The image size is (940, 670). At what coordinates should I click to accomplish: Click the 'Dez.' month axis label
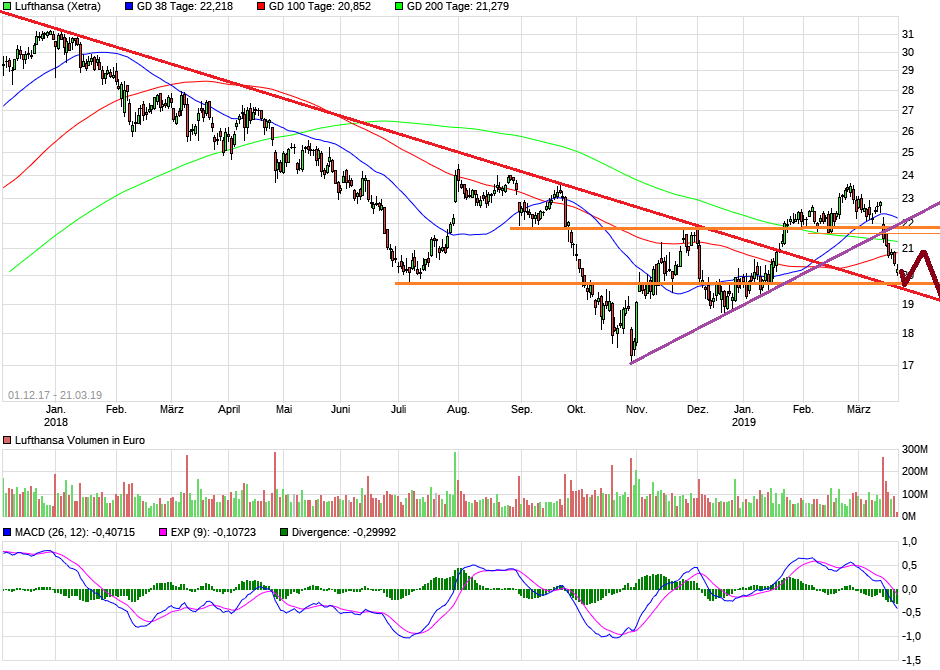(x=698, y=409)
